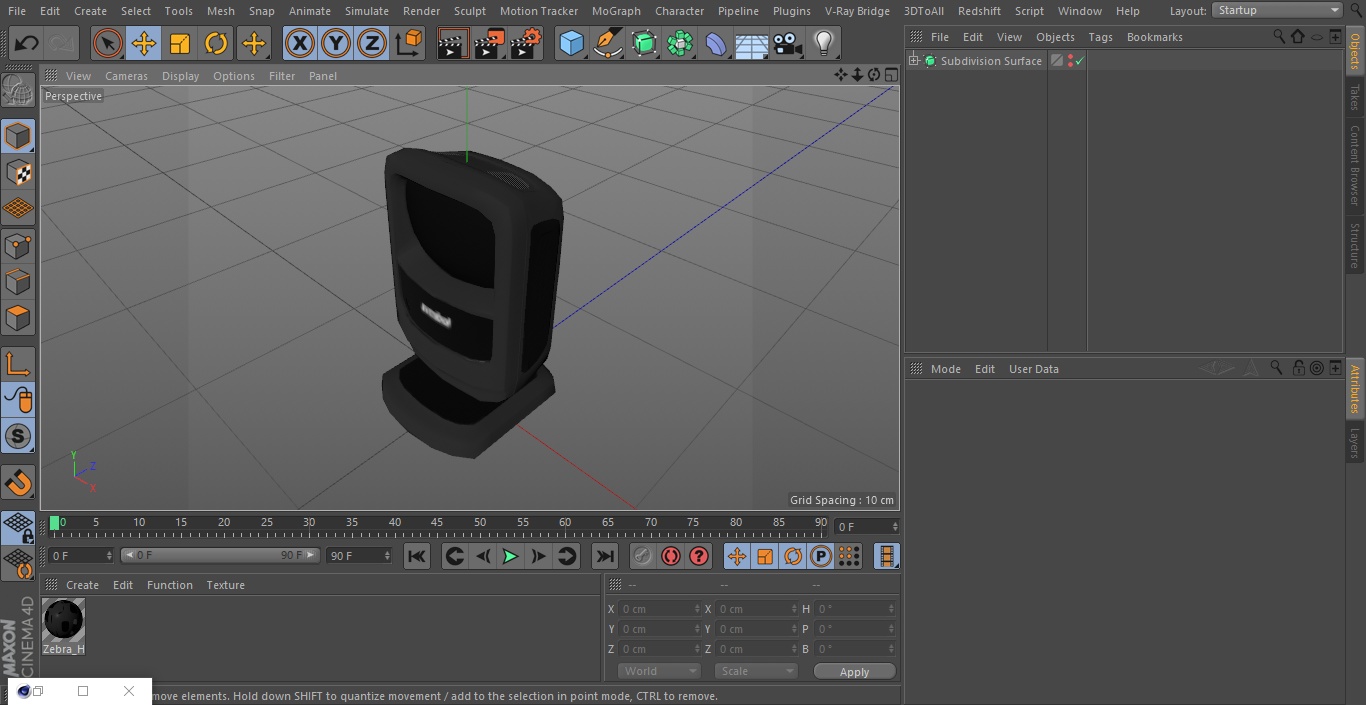Open the viewport Cameras menu
The width and height of the screenshot is (1366, 705).
pos(126,76)
